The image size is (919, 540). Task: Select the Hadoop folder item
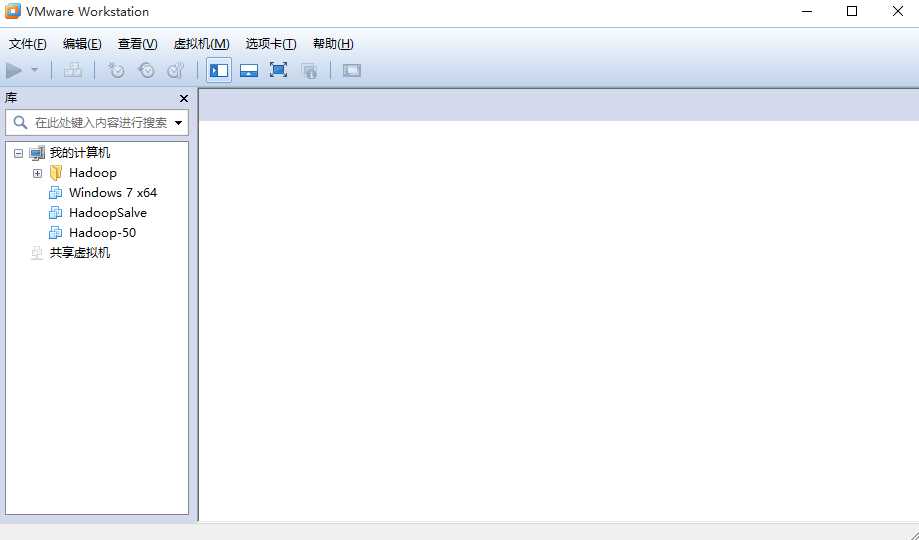(x=93, y=173)
